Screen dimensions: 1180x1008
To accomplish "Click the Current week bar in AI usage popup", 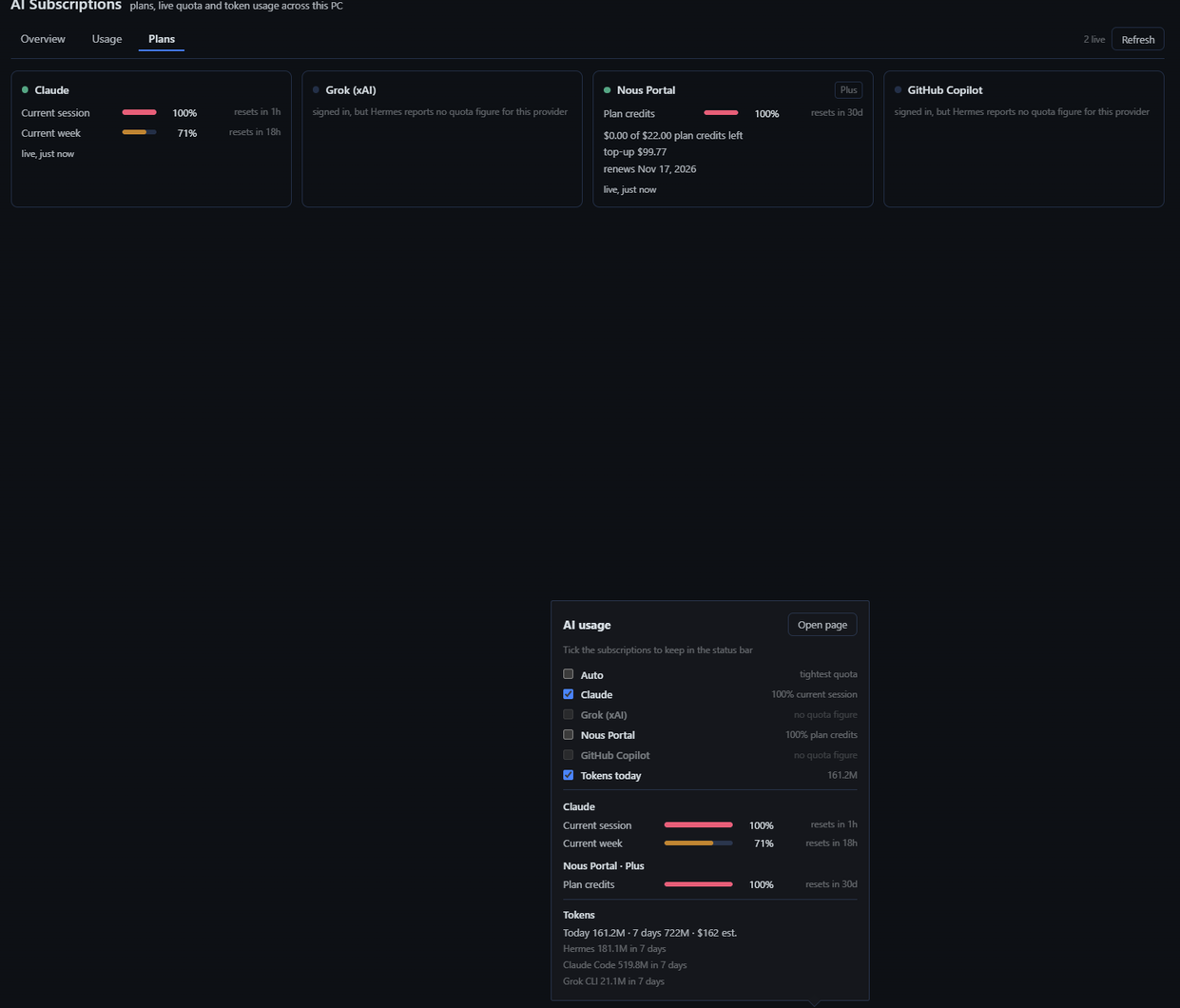I will point(698,843).
